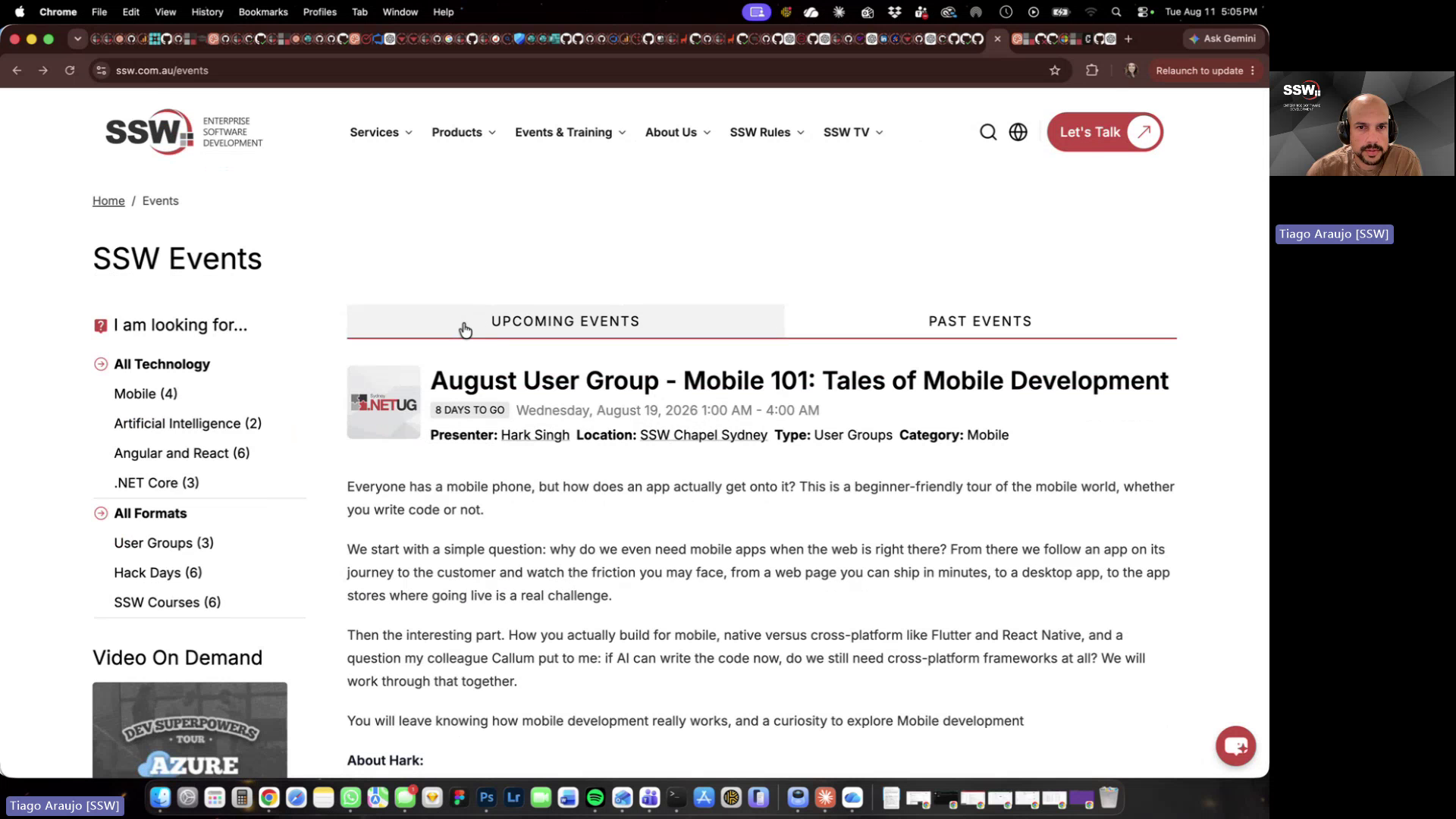1456x819 pixels.
Task: Open Terminal from the dock
Action: point(676,798)
